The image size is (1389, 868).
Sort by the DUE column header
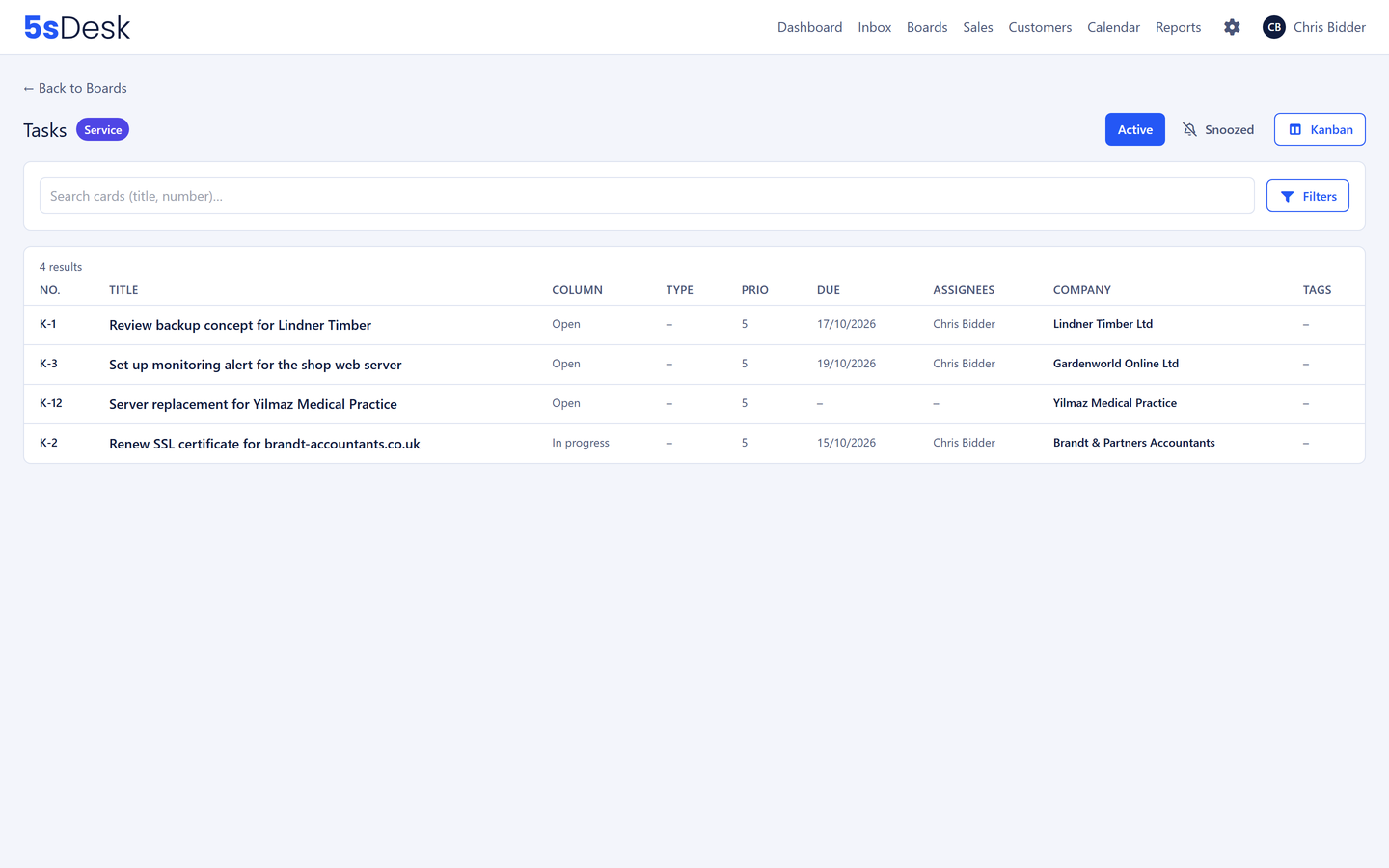(x=829, y=290)
